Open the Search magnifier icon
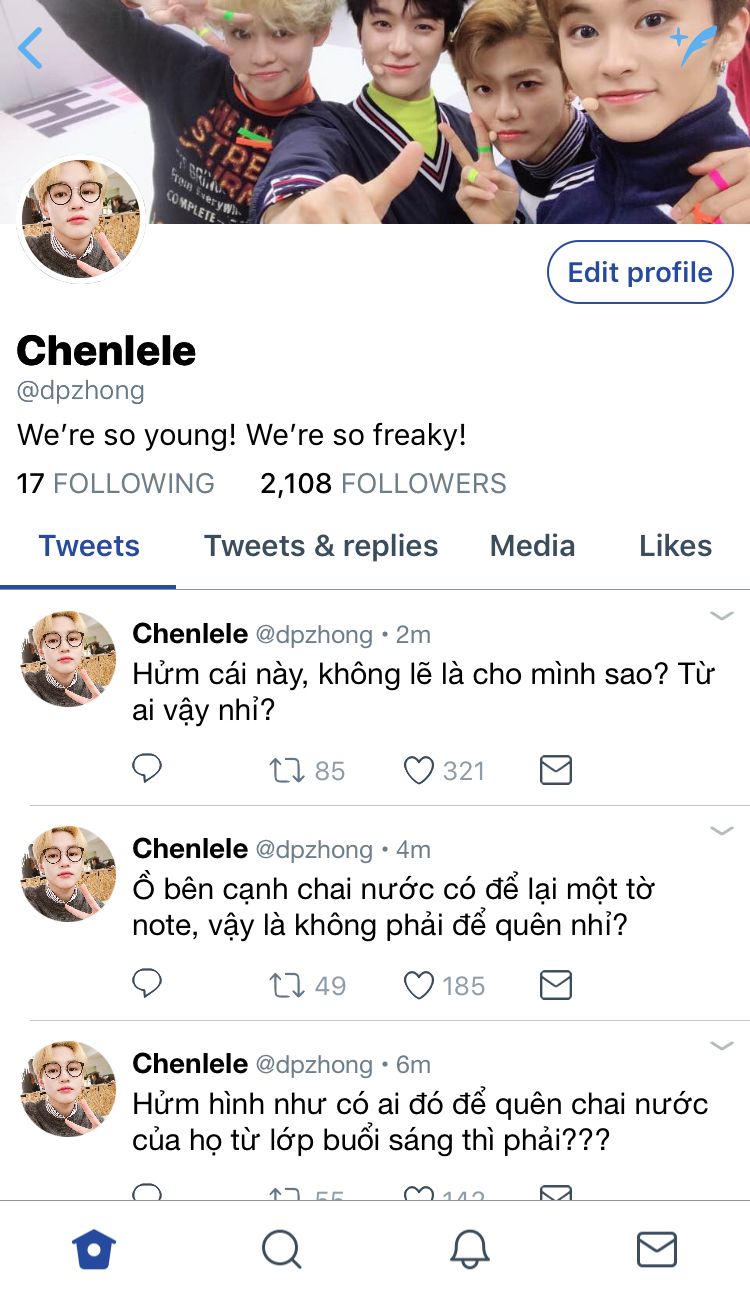750x1298 pixels. [281, 1249]
